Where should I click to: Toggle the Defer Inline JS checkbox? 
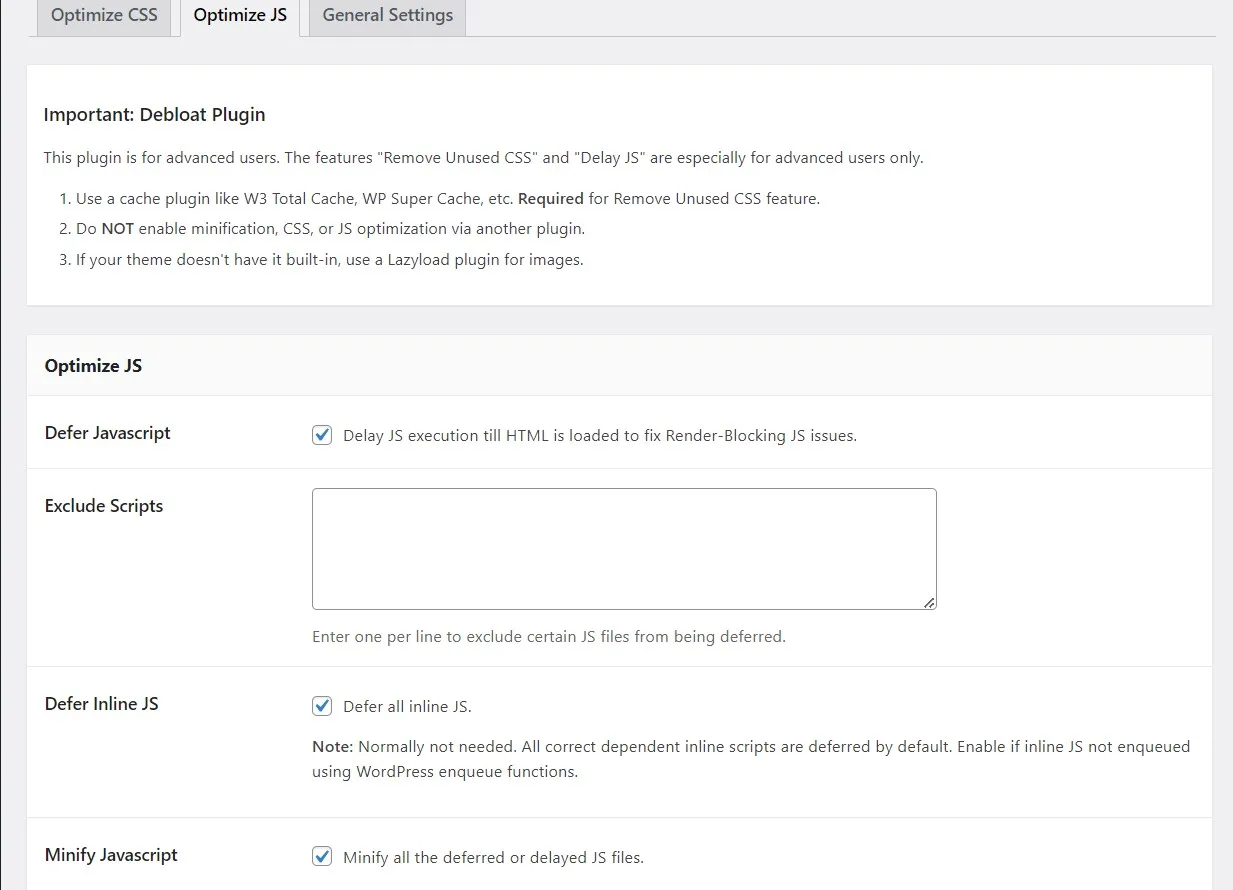322,706
